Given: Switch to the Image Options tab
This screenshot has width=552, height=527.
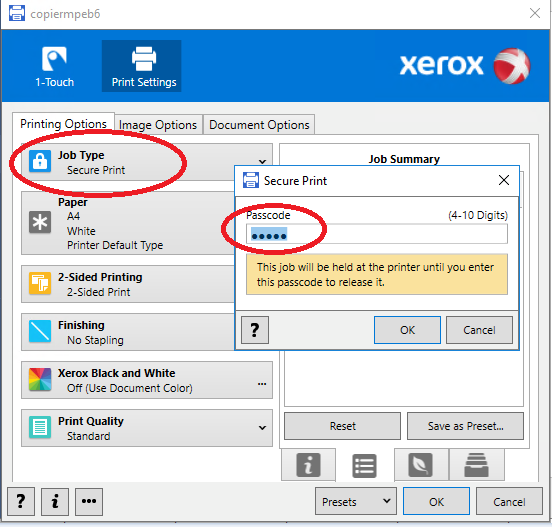Looking at the screenshot, I should (x=158, y=125).
